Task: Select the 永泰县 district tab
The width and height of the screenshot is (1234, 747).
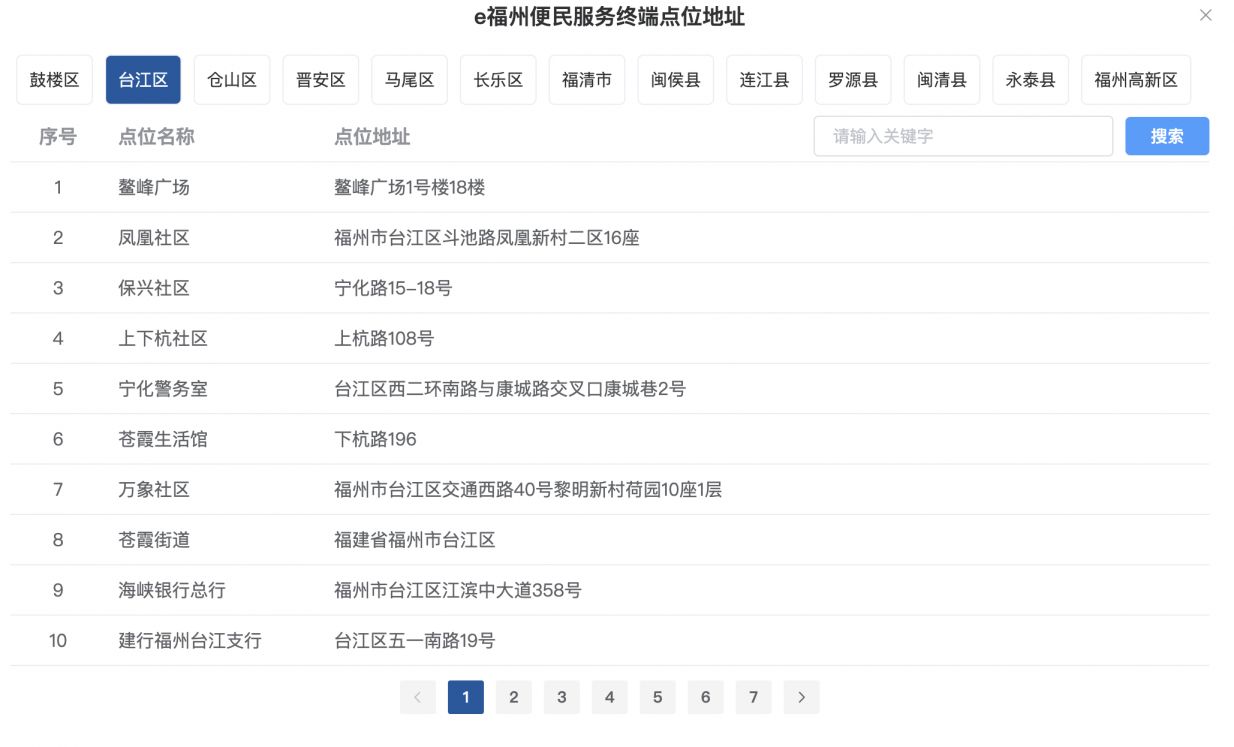Action: (x=1030, y=80)
